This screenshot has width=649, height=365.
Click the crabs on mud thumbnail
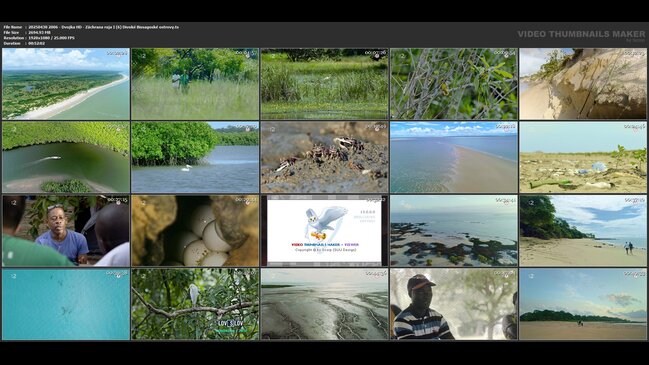324,157
